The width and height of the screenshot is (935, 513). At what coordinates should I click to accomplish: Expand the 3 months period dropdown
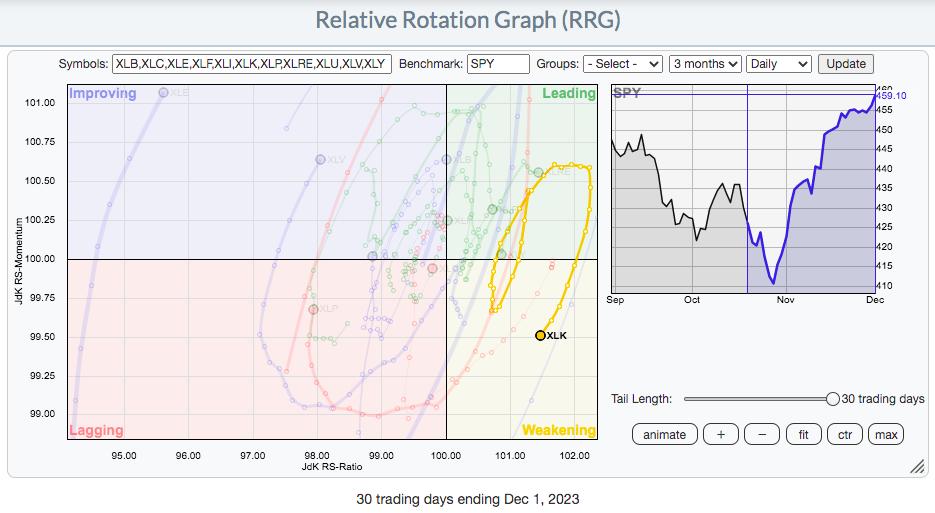coord(705,64)
